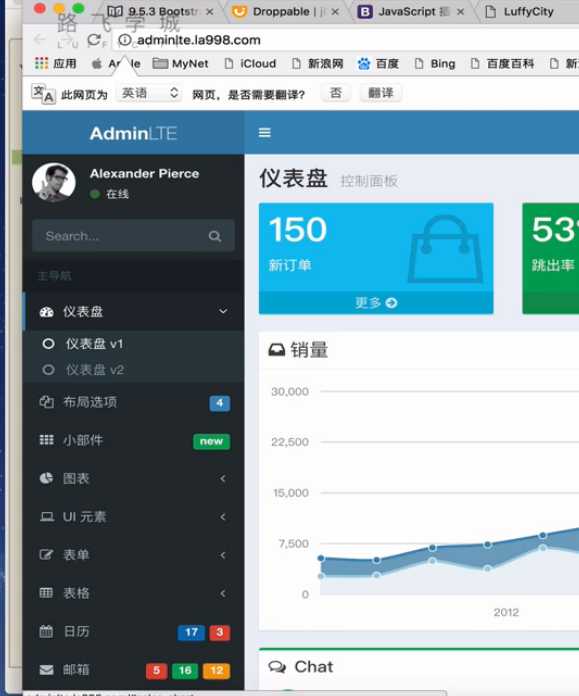
Task: Switch to the JavaScript tab
Action: pyautogui.click(x=411, y=12)
